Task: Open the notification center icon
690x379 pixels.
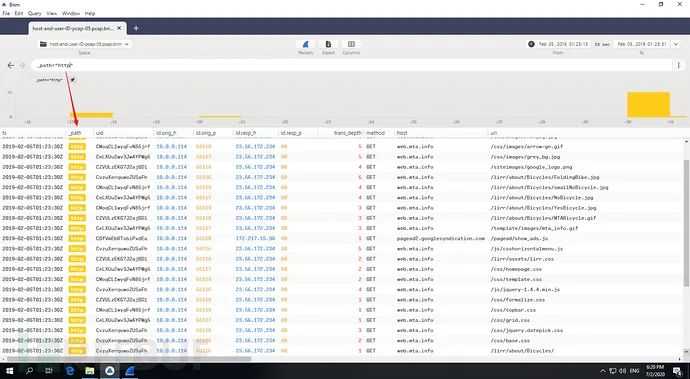Action: 678,371
